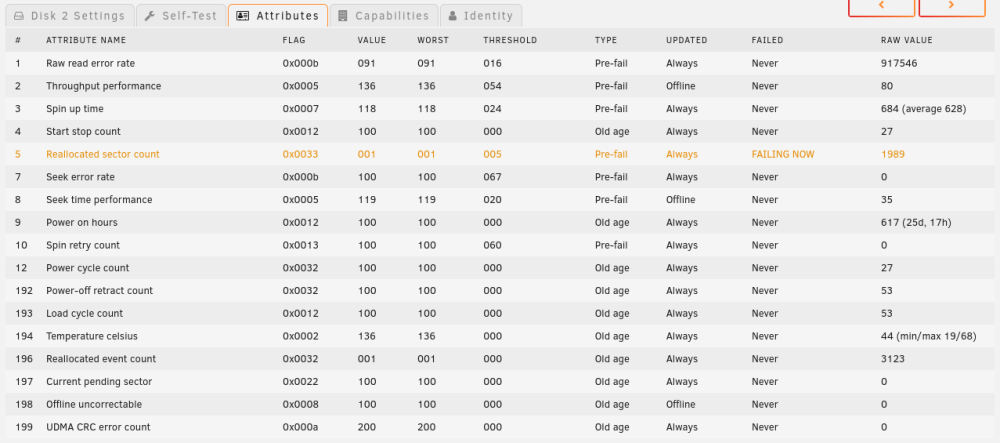This screenshot has width=1000, height=443.
Task: Click the ATTRIBUTE NAME column header
Action: tap(86, 40)
